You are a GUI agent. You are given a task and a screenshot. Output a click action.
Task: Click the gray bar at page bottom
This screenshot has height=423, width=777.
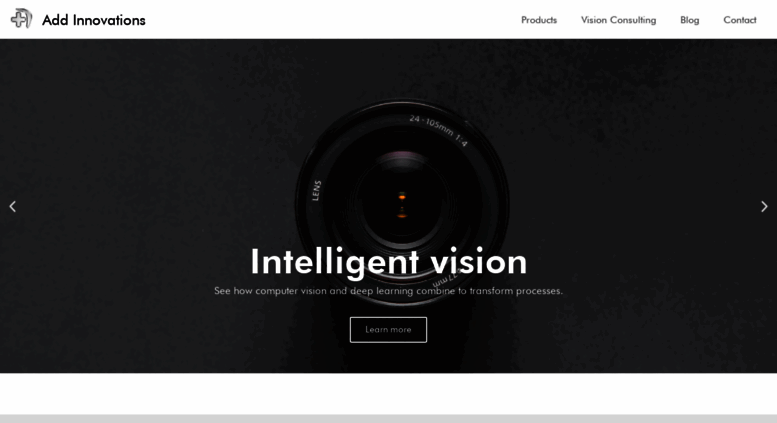388,419
